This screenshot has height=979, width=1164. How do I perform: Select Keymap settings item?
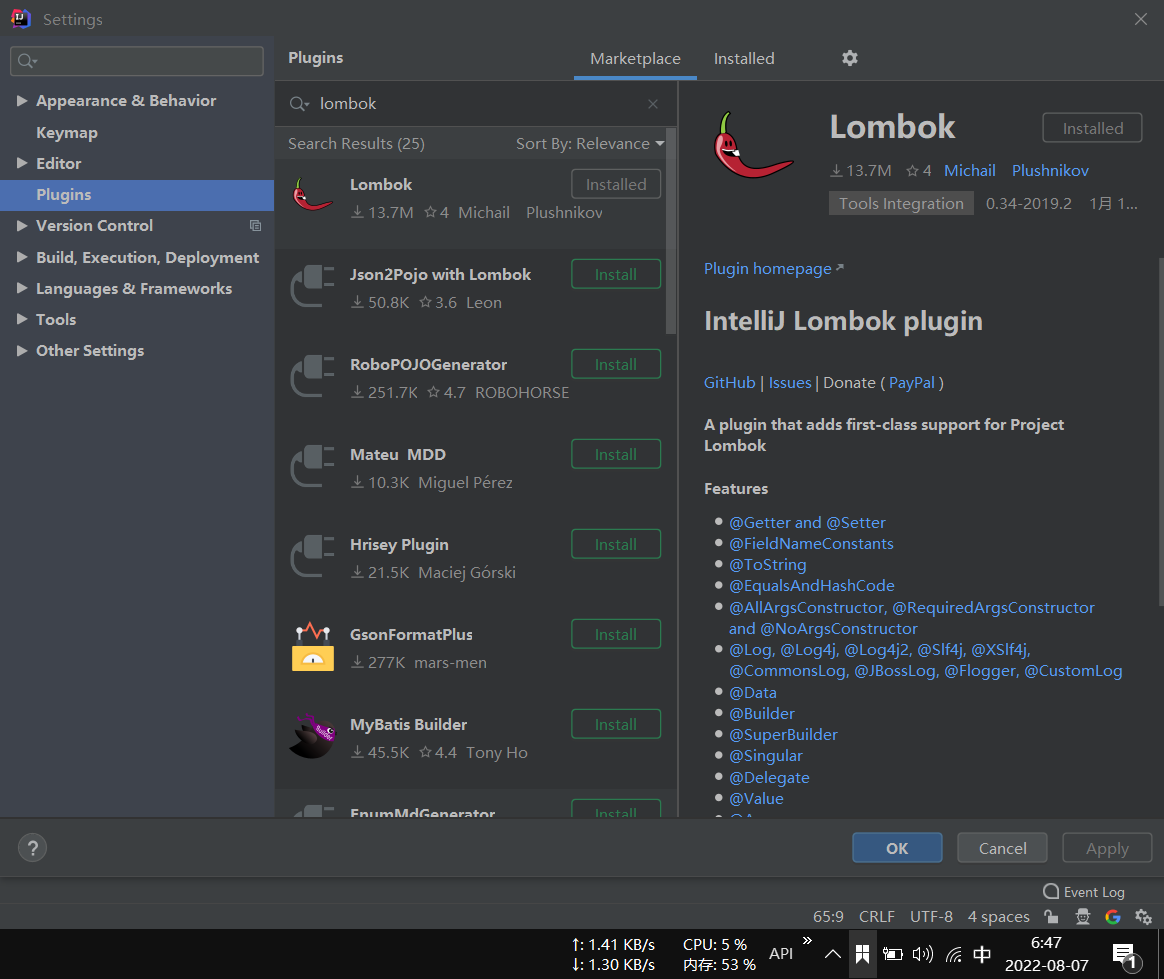[x=67, y=133]
